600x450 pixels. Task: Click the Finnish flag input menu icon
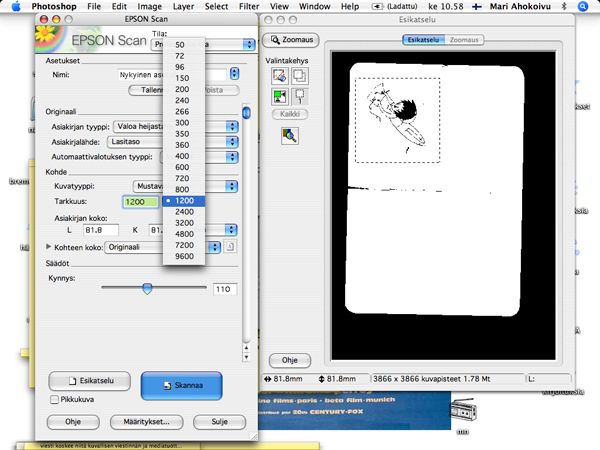pyautogui.click(x=476, y=7)
